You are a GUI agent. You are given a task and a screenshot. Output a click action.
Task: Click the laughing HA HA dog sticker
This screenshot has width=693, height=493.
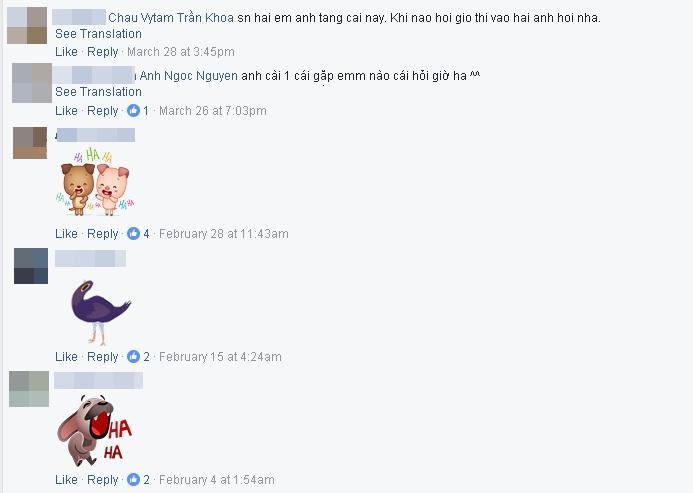(x=95, y=430)
